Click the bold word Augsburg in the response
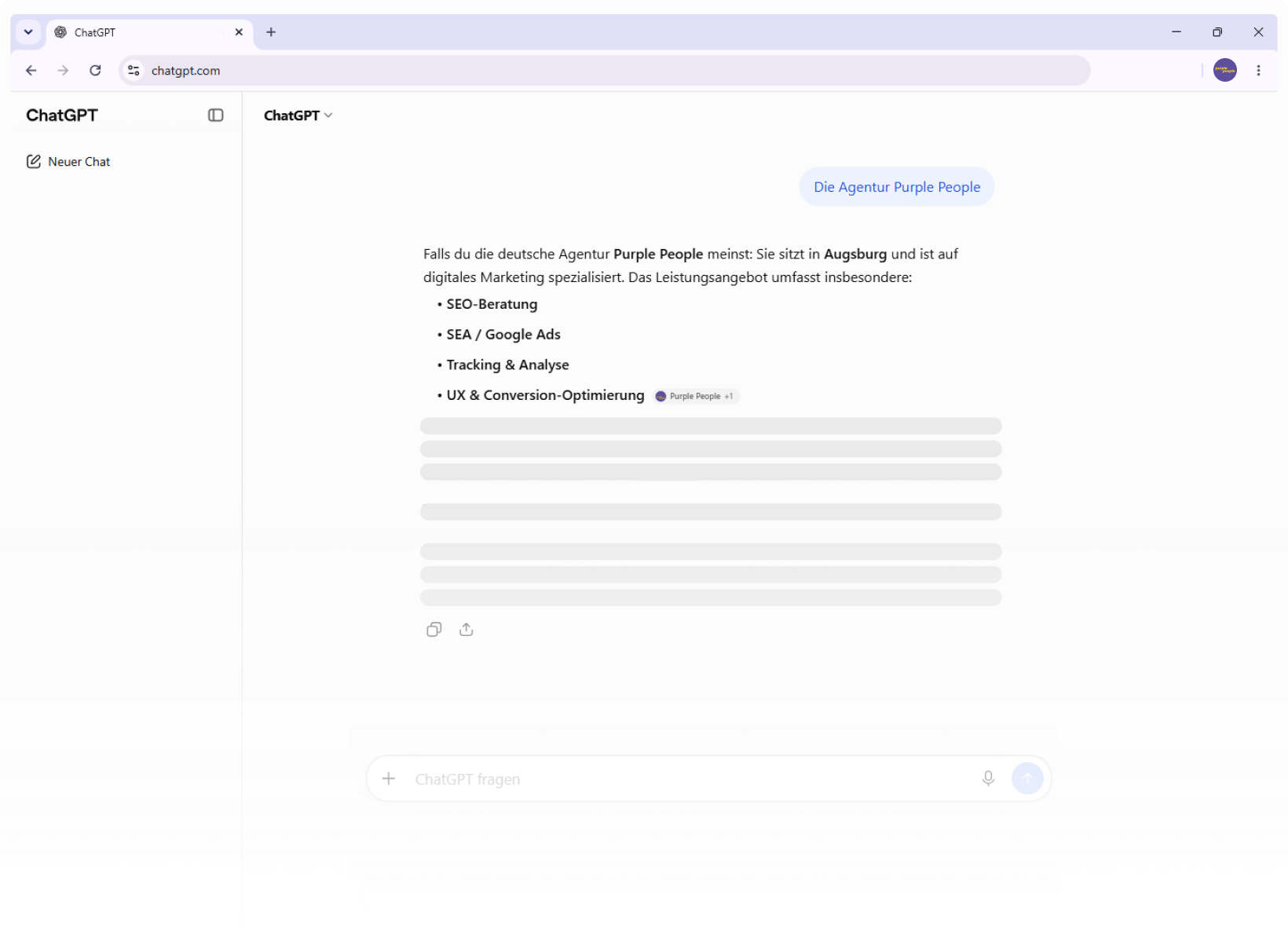 coord(855,254)
